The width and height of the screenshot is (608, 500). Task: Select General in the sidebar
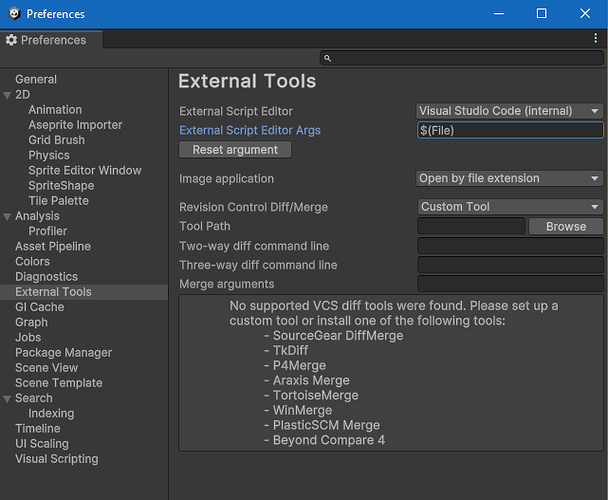point(36,79)
